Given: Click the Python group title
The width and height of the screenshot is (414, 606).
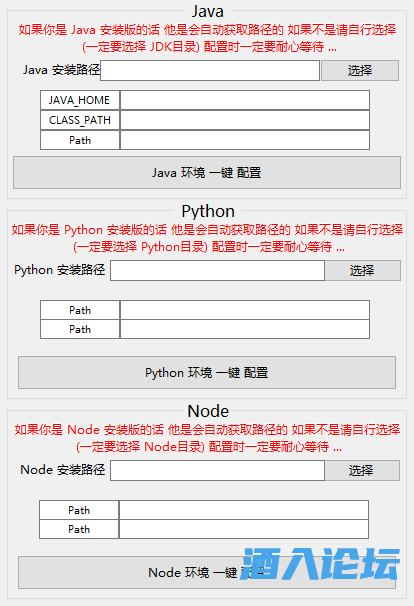Looking at the screenshot, I should click(208, 211).
